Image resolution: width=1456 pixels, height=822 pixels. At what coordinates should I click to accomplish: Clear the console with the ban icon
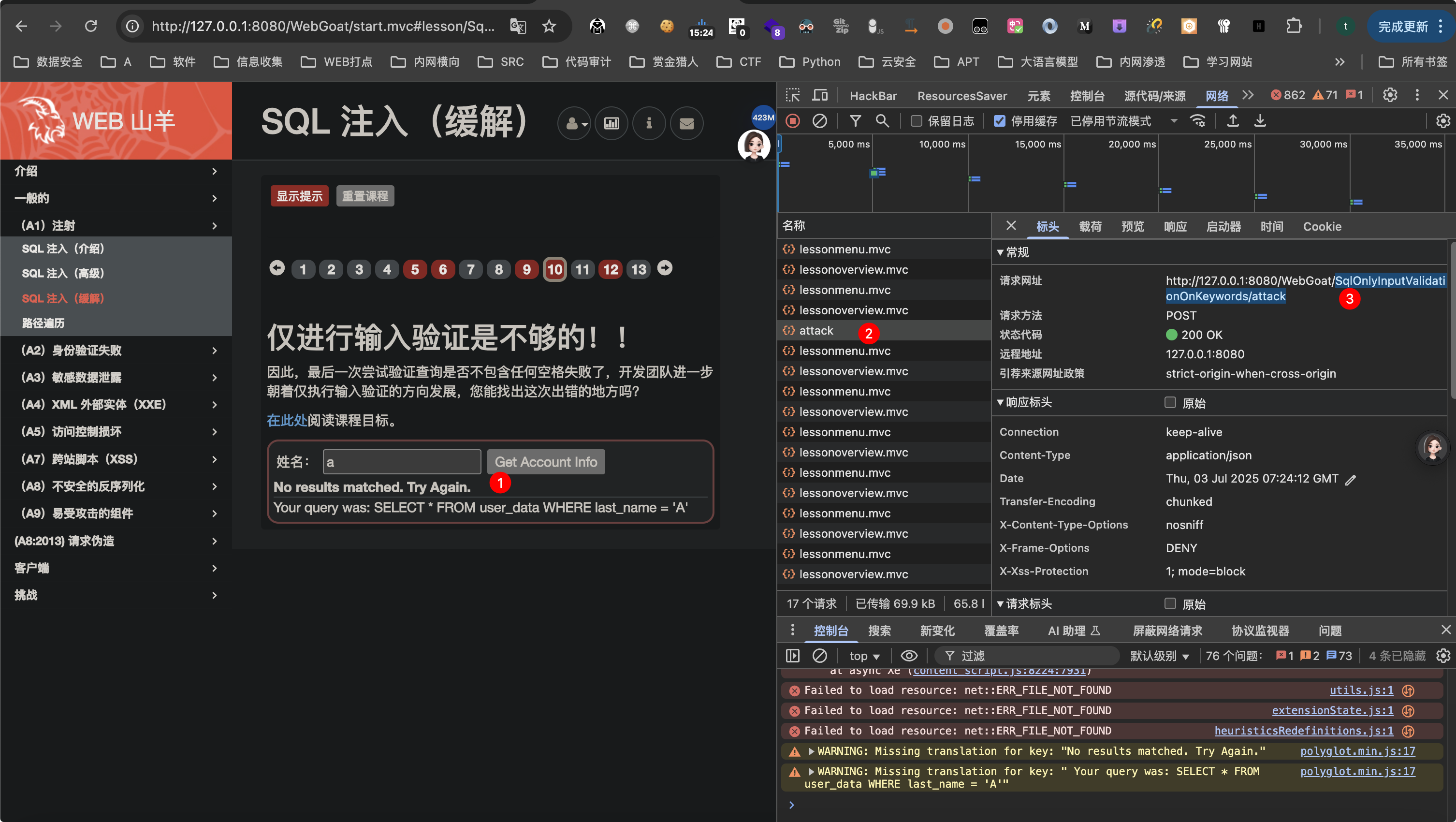point(819,656)
